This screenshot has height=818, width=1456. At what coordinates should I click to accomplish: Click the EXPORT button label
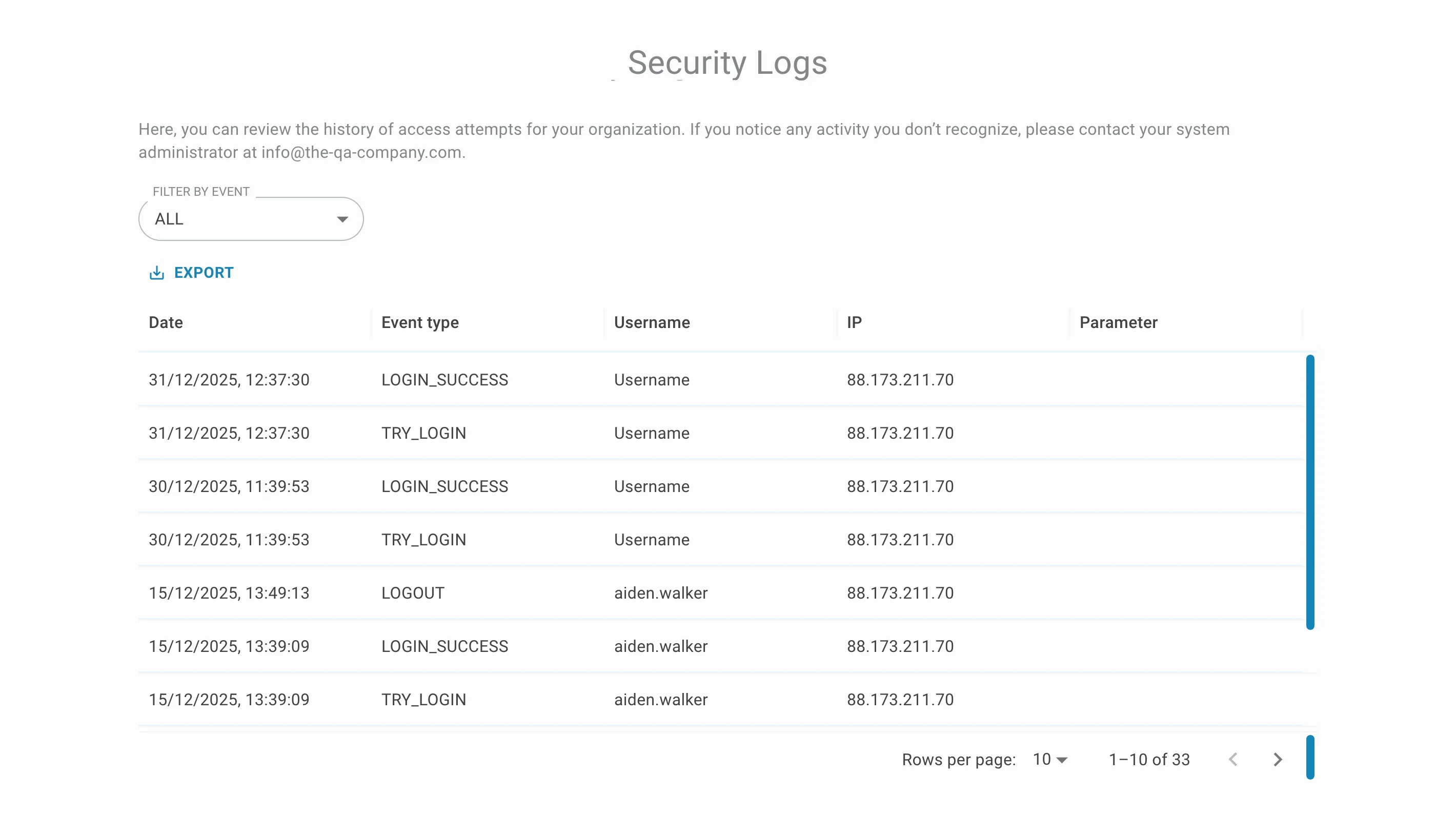tap(204, 273)
